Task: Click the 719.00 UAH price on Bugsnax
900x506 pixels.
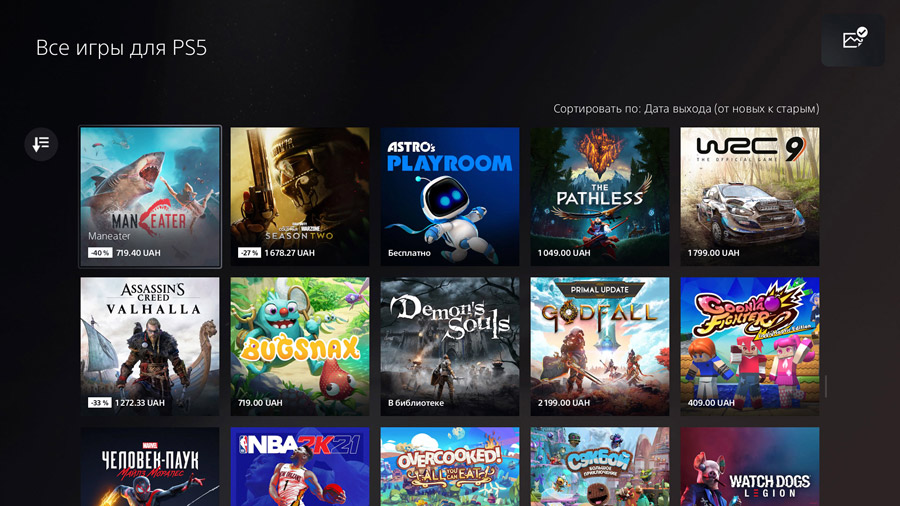Action: coord(260,403)
